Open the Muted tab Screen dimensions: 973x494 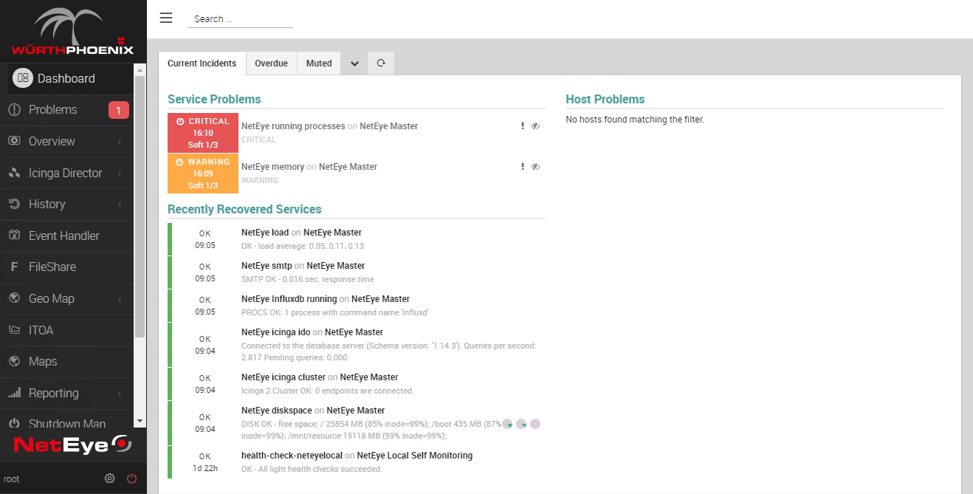[x=319, y=63]
